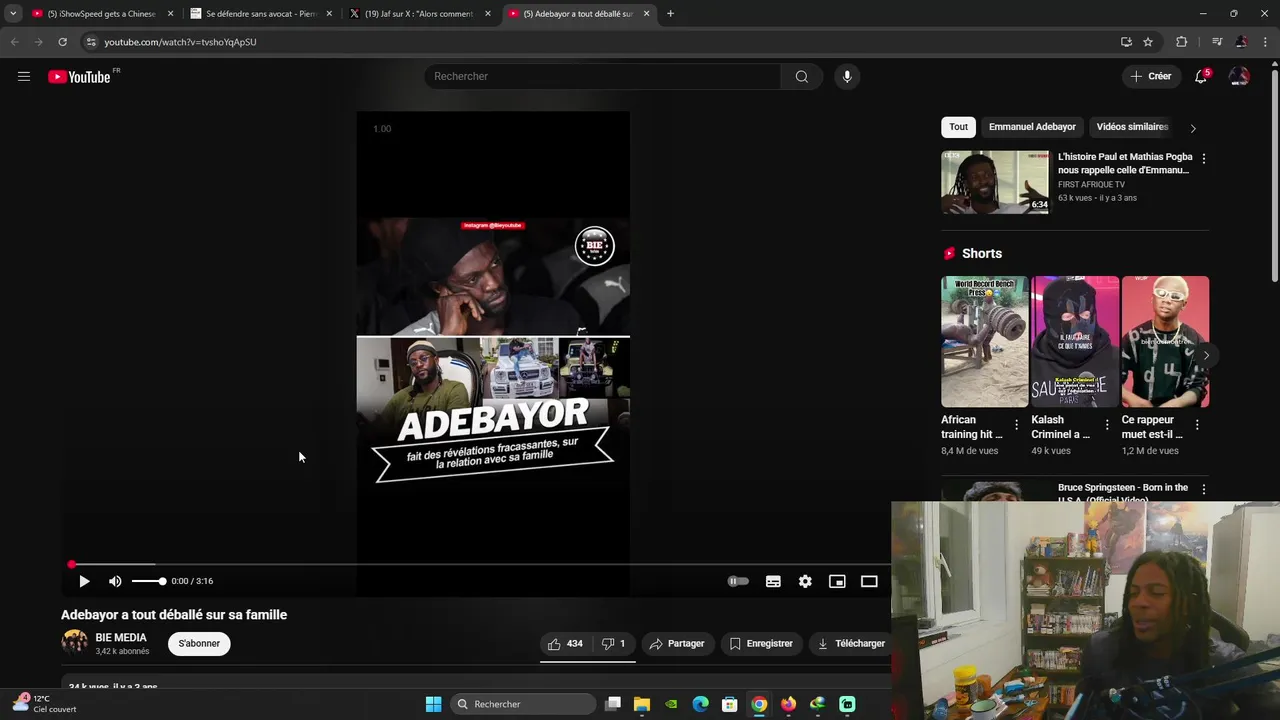Show the next Shorts with the arrow
Screen dimensions: 1280x720
tap(1206, 355)
